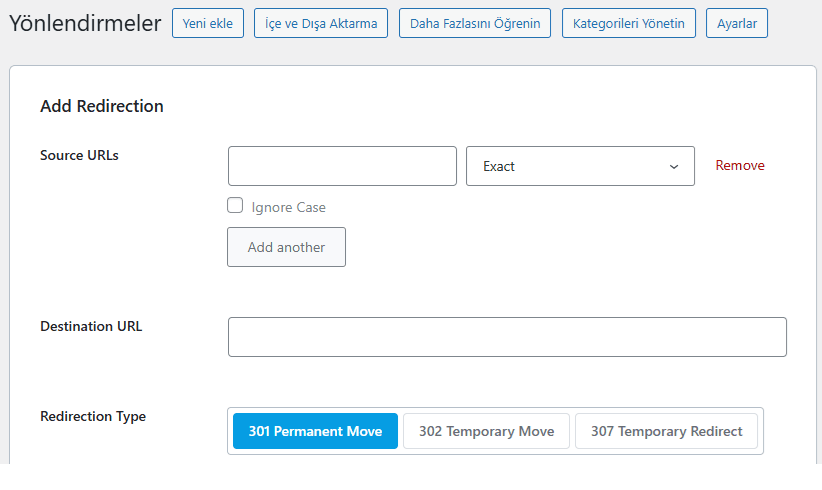The width and height of the screenshot is (822, 490).
Task: Pick 307 Temporary Redirect type
Action: pyautogui.click(x=666, y=432)
